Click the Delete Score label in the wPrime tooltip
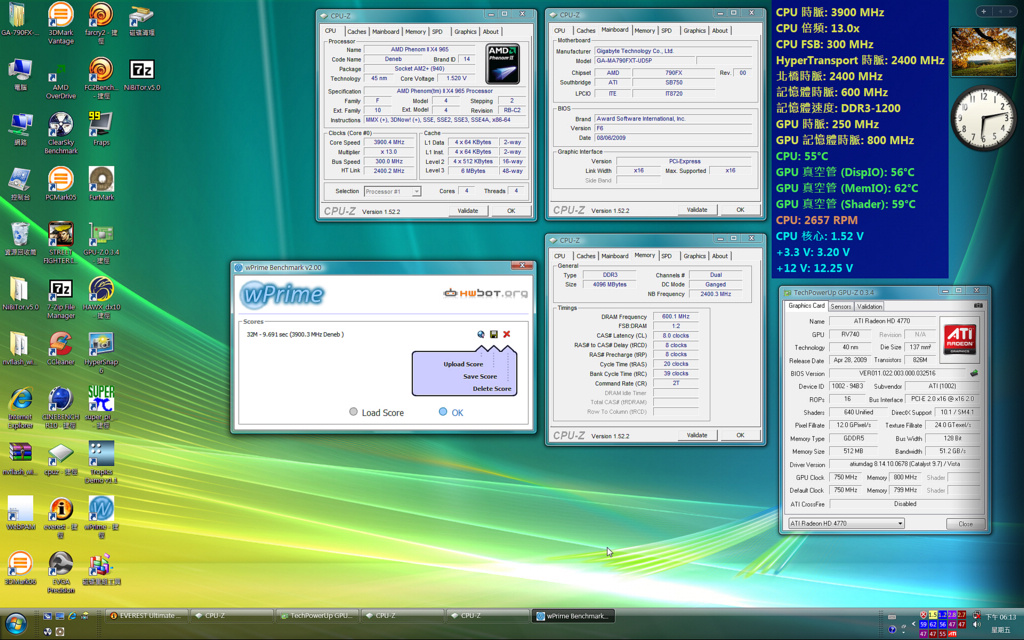 (492, 389)
